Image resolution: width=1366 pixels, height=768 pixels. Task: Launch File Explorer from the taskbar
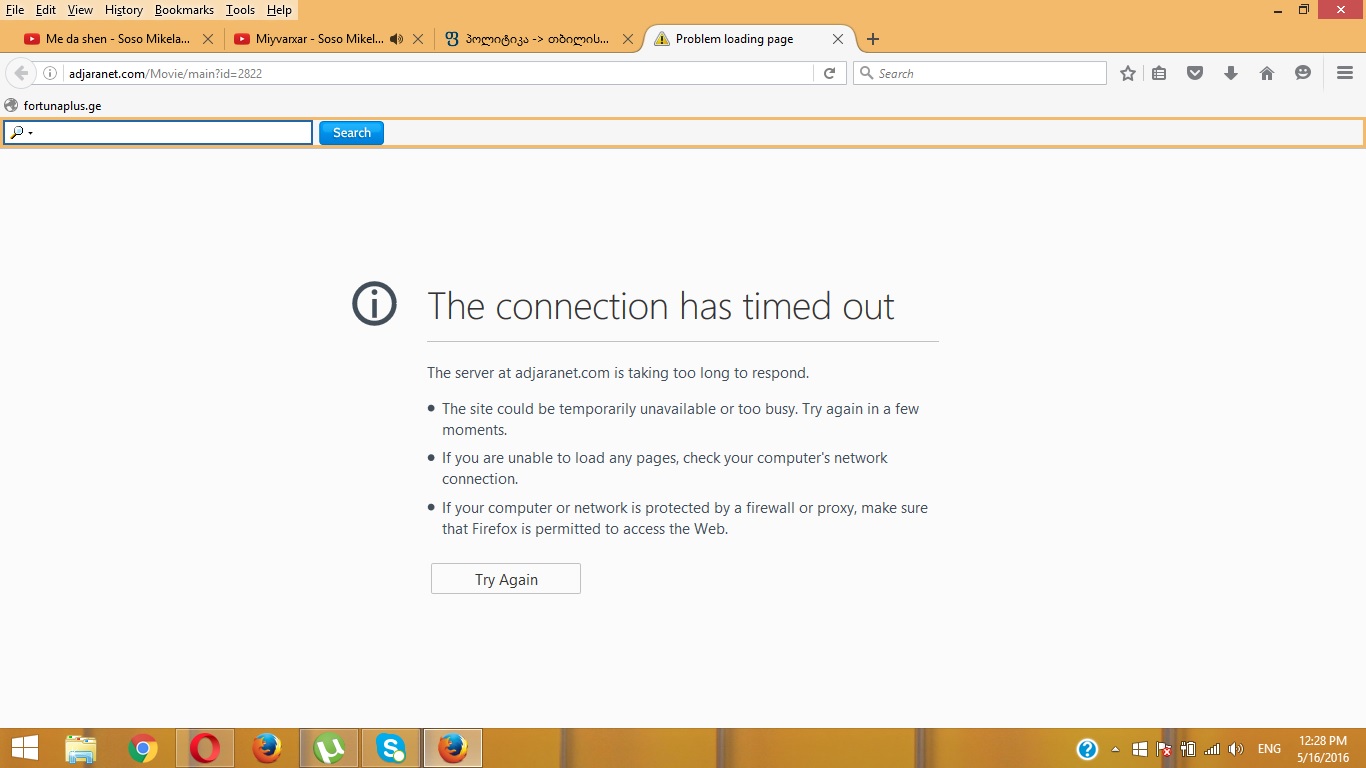[x=81, y=748]
